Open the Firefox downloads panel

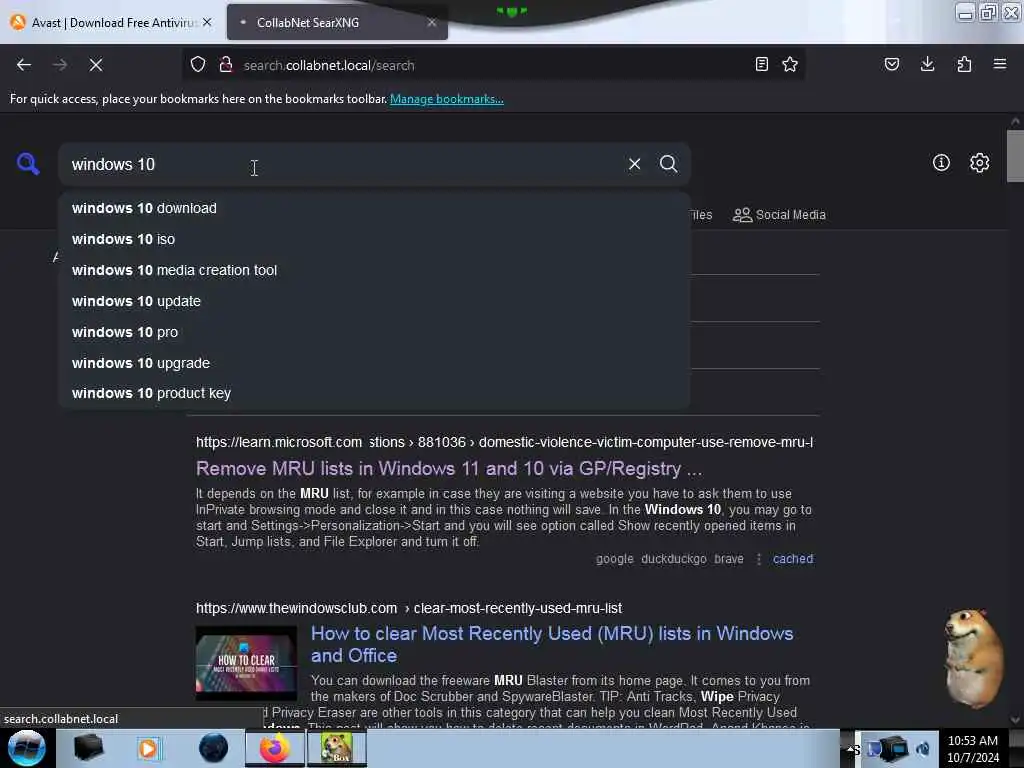(x=927, y=65)
